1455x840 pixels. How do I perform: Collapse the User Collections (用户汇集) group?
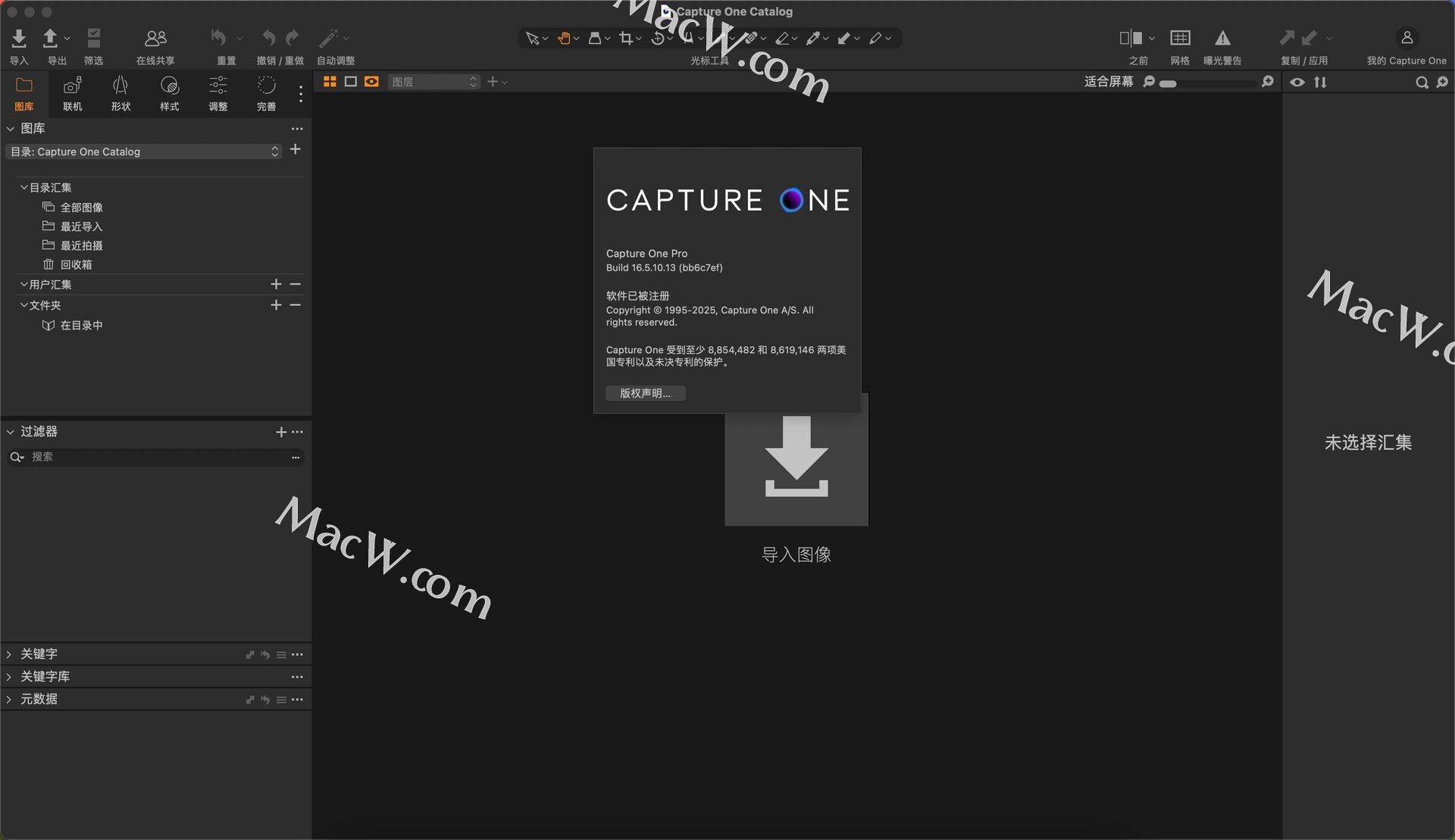pyautogui.click(x=24, y=284)
